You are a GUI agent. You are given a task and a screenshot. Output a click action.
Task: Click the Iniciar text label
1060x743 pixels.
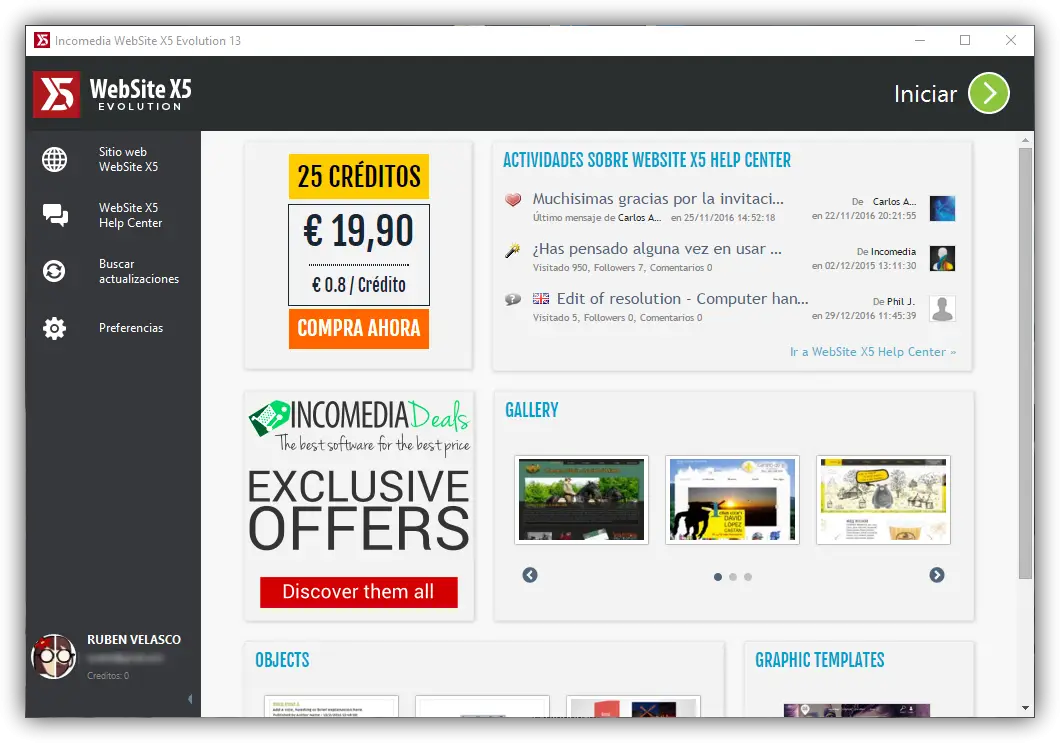click(x=925, y=93)
